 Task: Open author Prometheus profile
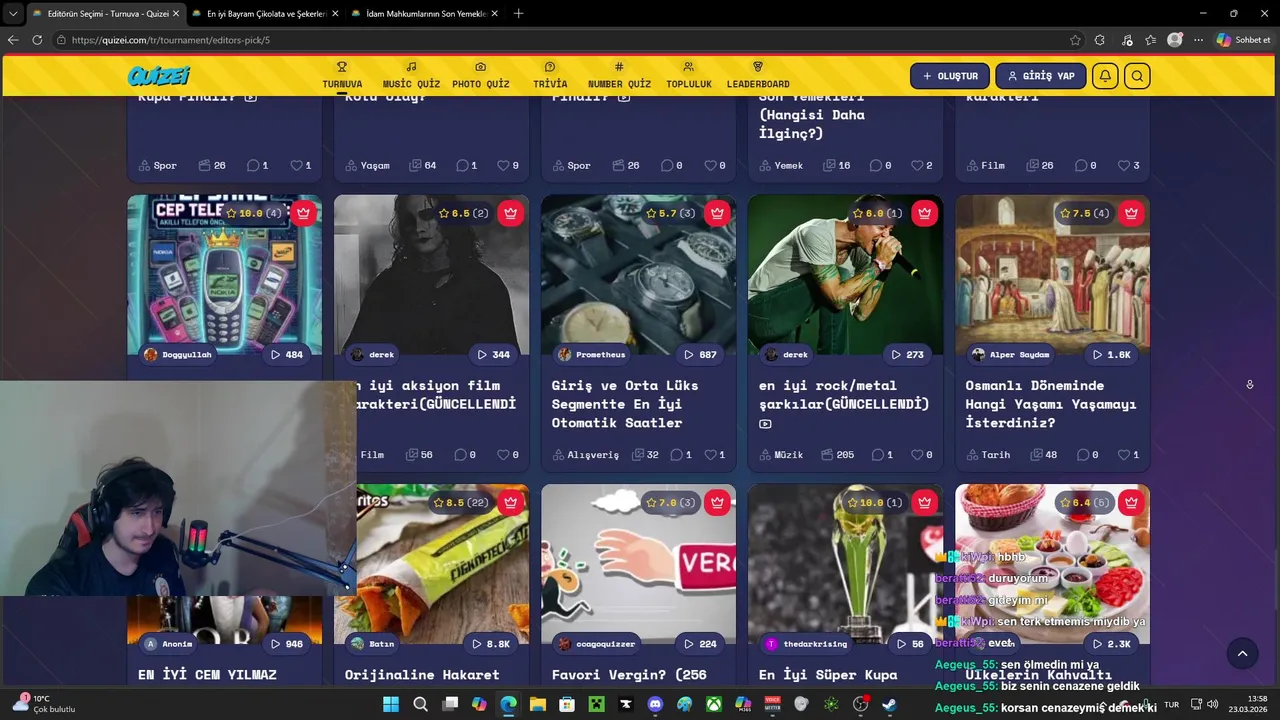coord(592,355)
